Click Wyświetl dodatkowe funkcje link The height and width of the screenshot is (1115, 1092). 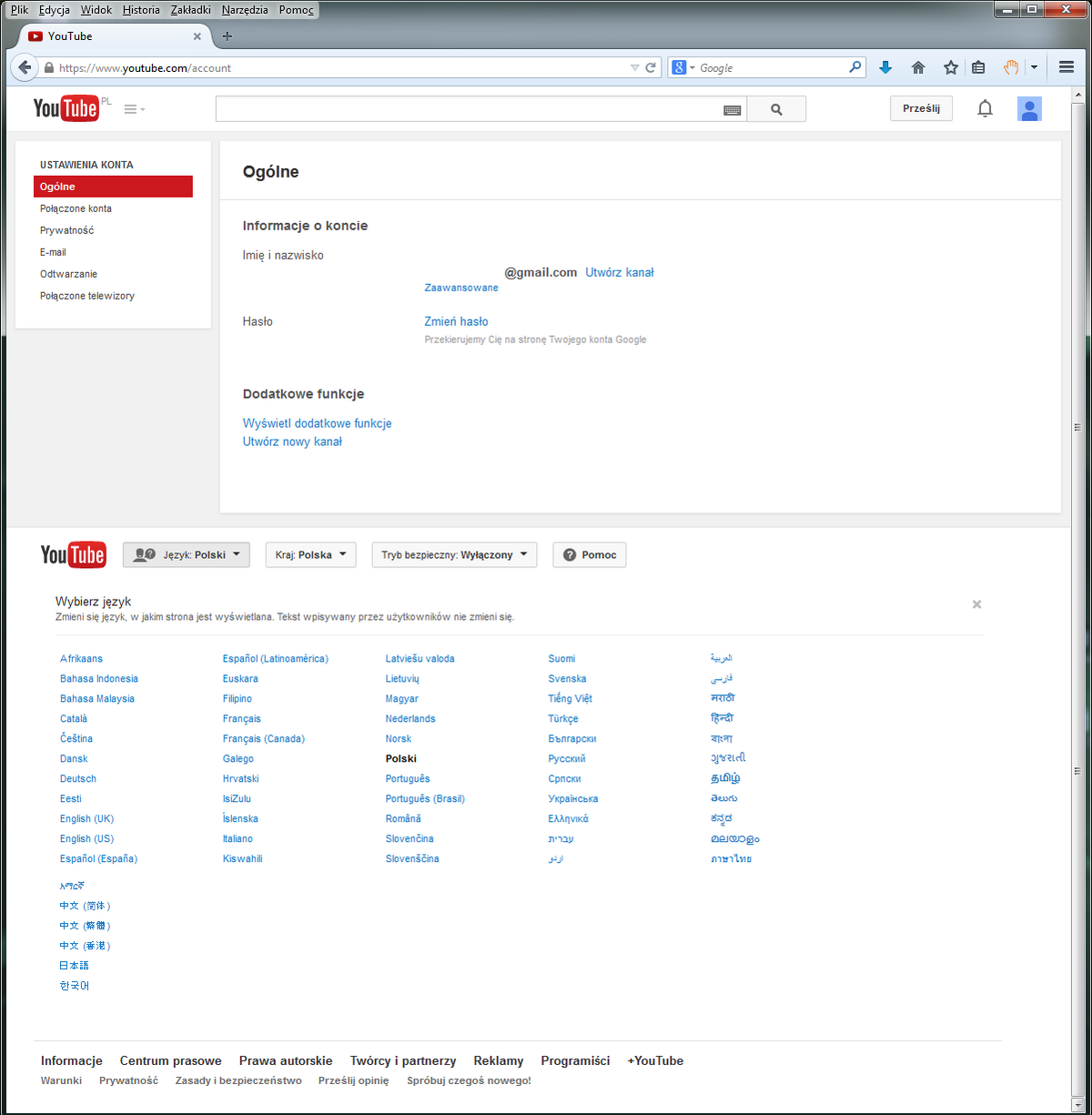(317, 423)
